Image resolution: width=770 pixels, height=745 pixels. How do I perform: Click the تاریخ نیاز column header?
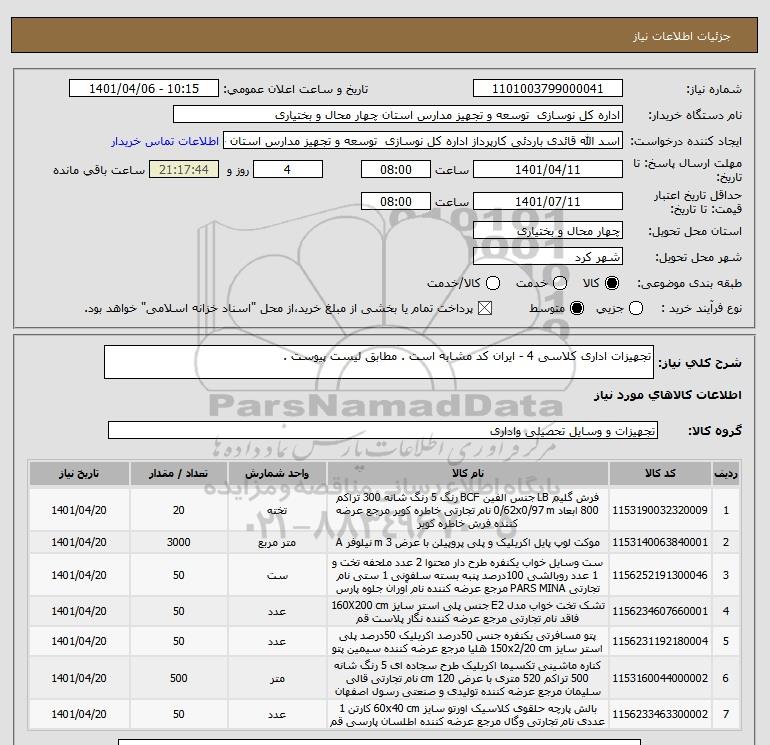tap(79, 473)
